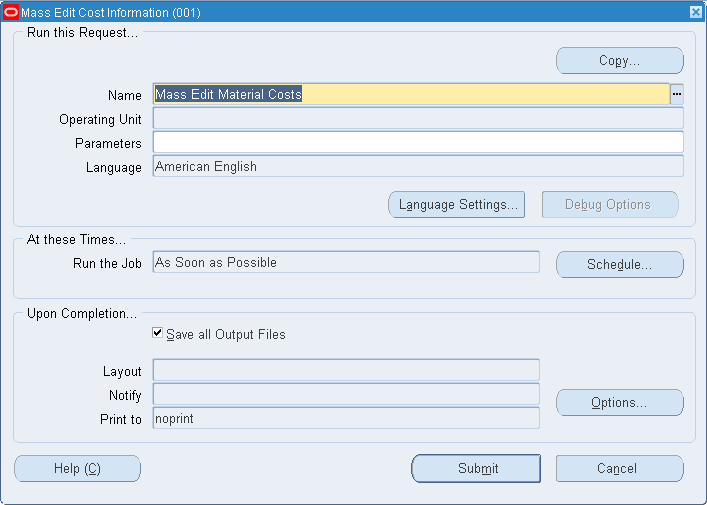Click the Parameters input field
This screenshot has height=505, width=707.
[418, 142]
